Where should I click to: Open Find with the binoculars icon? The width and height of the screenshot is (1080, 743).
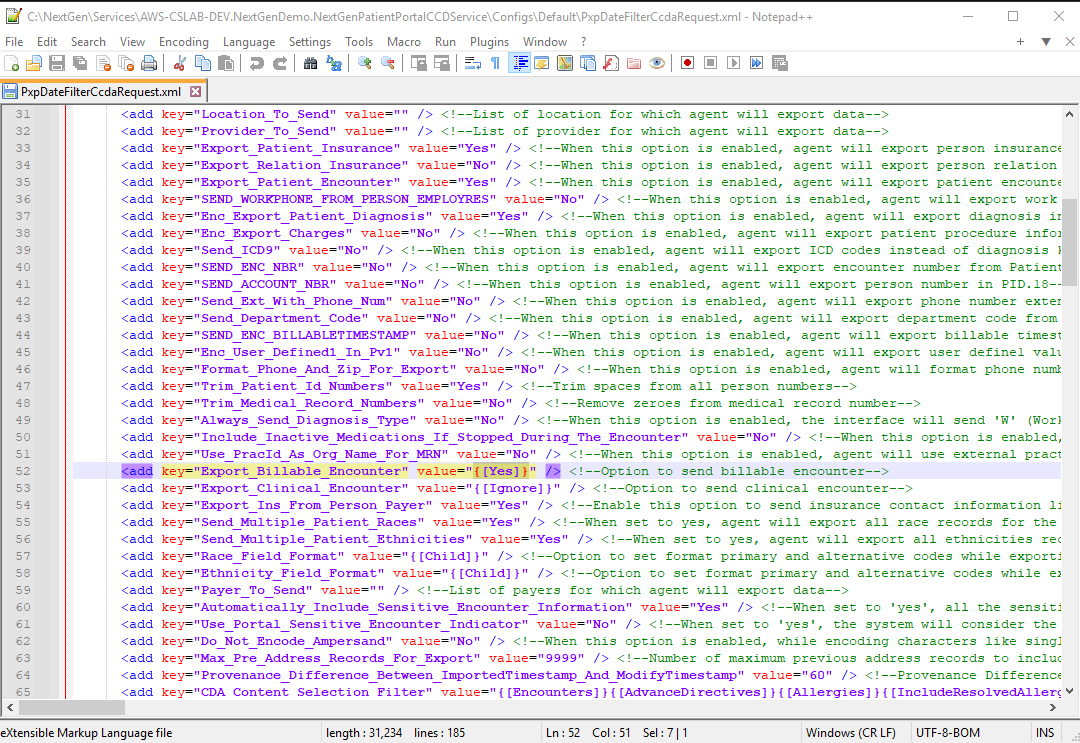(311, 63)
